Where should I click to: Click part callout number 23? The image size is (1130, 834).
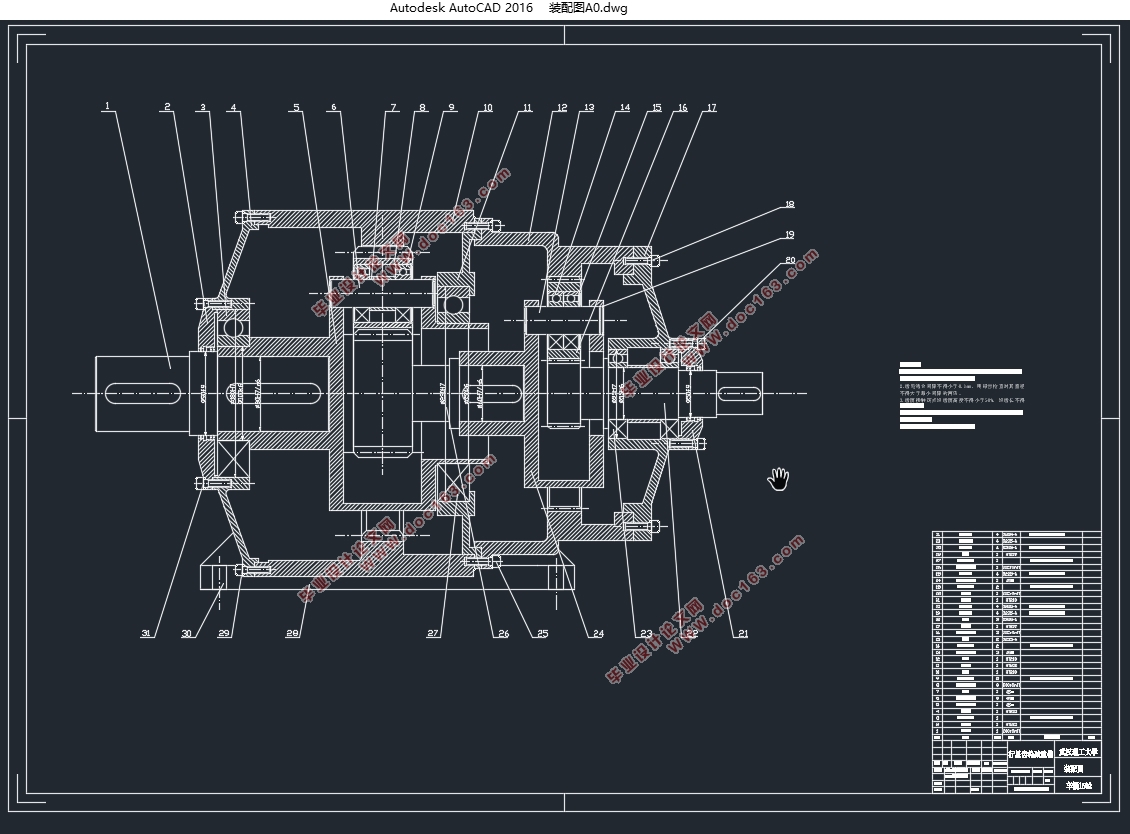(x=646, y=634)
